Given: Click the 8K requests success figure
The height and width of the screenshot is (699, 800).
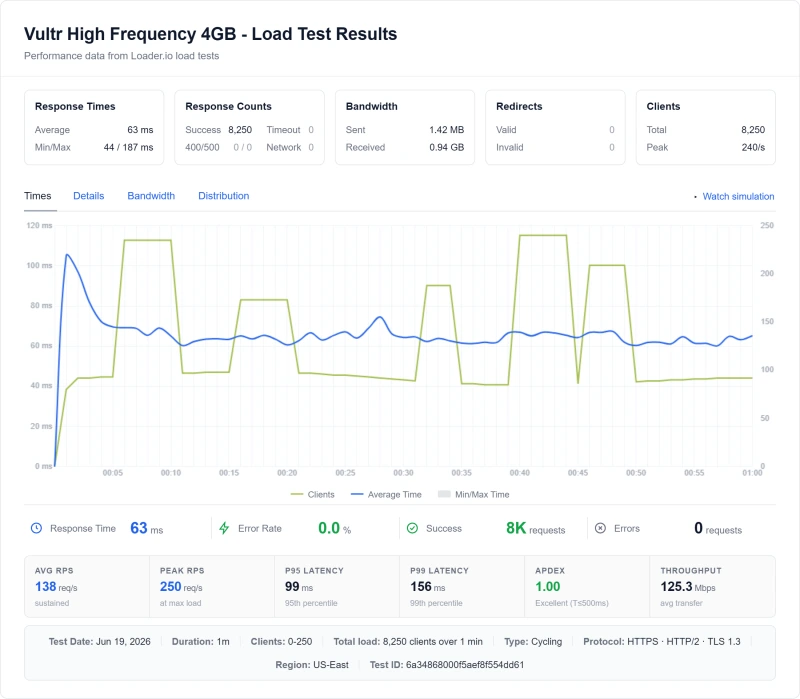Looking at the screenshot, I should (x=535, y=528).
